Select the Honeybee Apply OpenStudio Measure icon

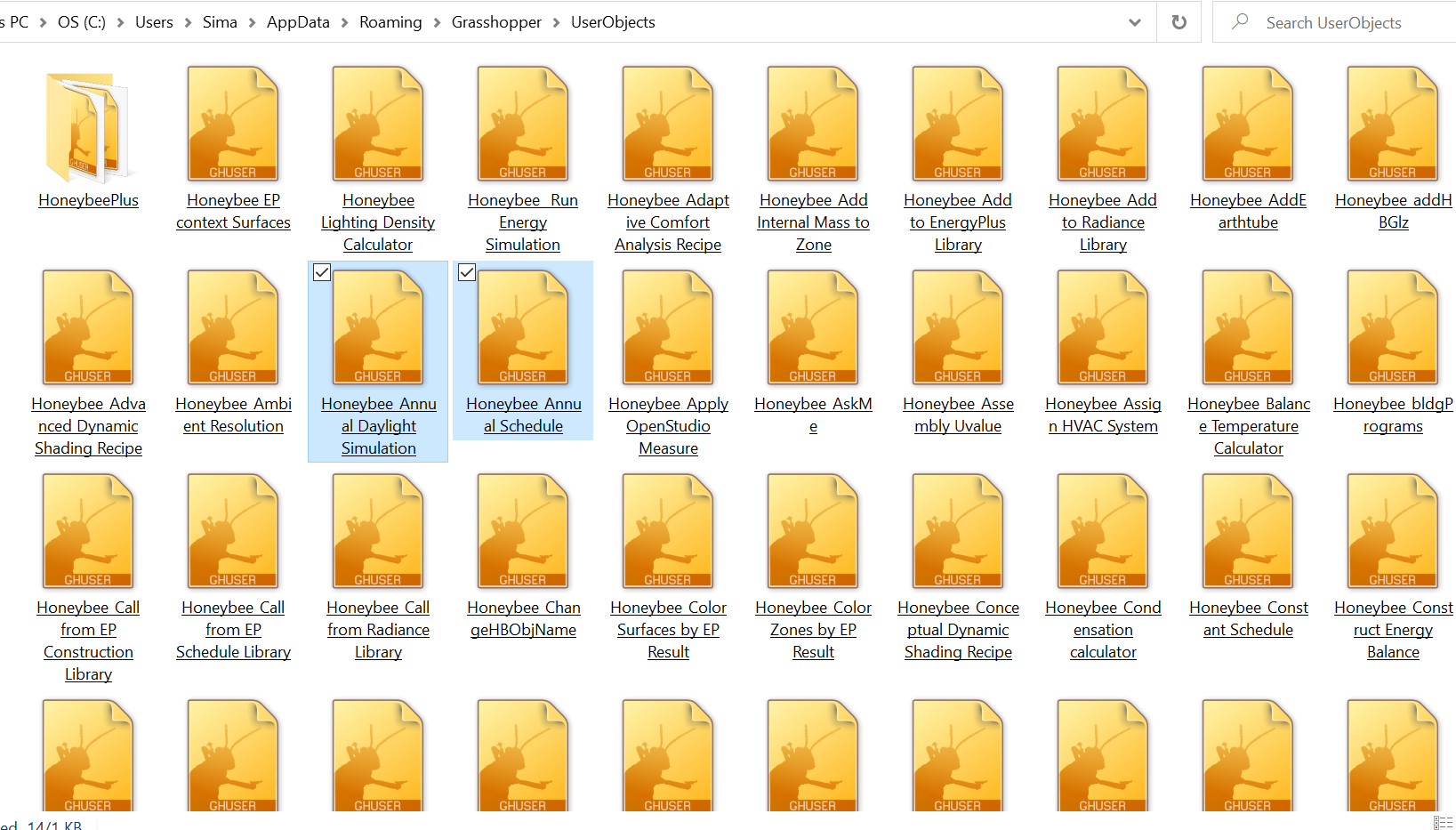pyautogui.click(x=668, y=327)
